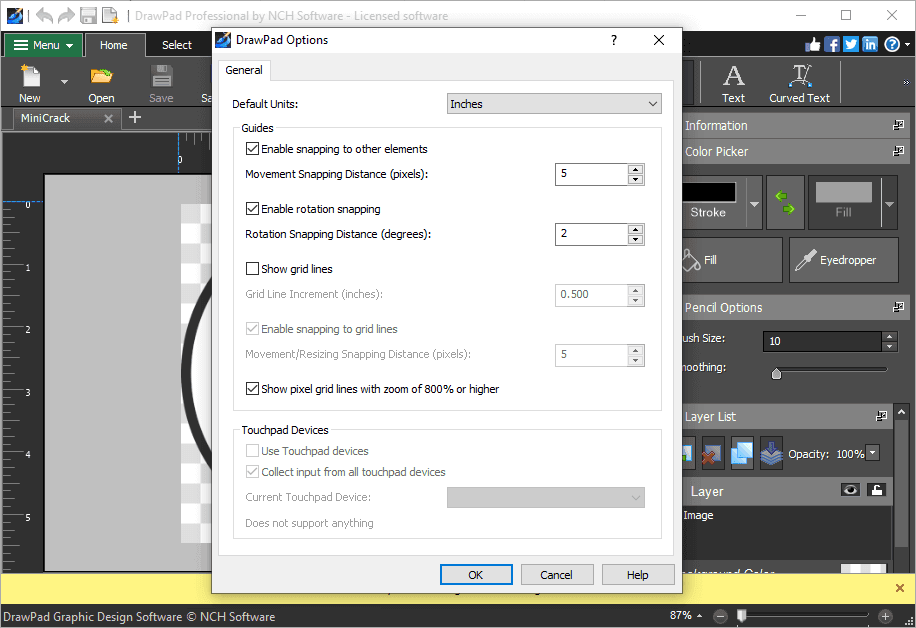Image resolution: width=916 pixels, height=628 pixels.
Task: Unlock the Layer with the padlock icon
Action: coord(877,490)
